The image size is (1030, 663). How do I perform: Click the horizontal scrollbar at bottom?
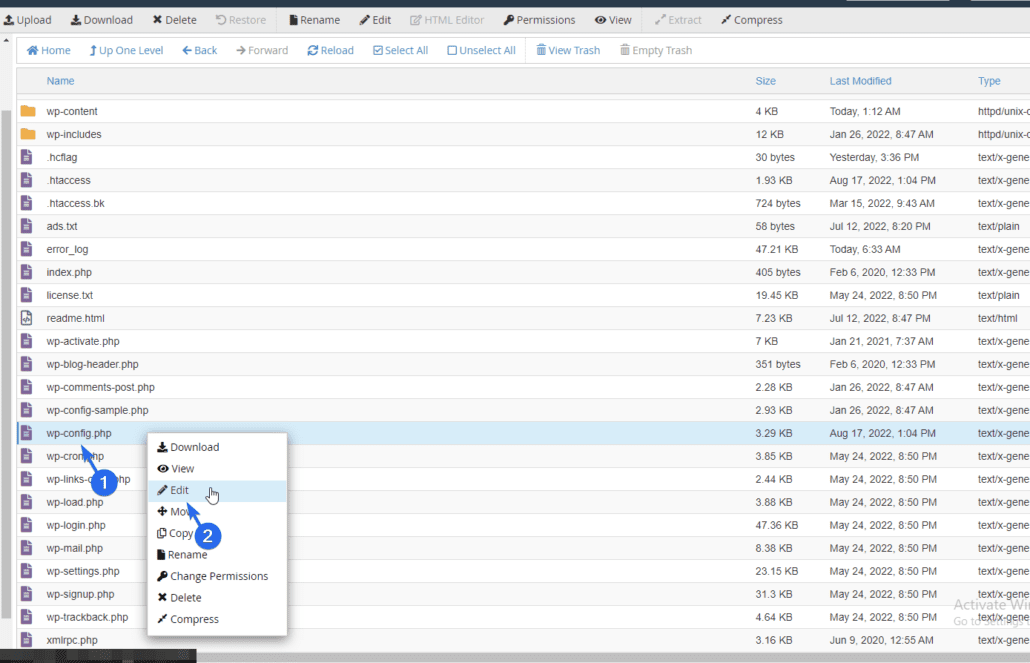coord(611,658)
